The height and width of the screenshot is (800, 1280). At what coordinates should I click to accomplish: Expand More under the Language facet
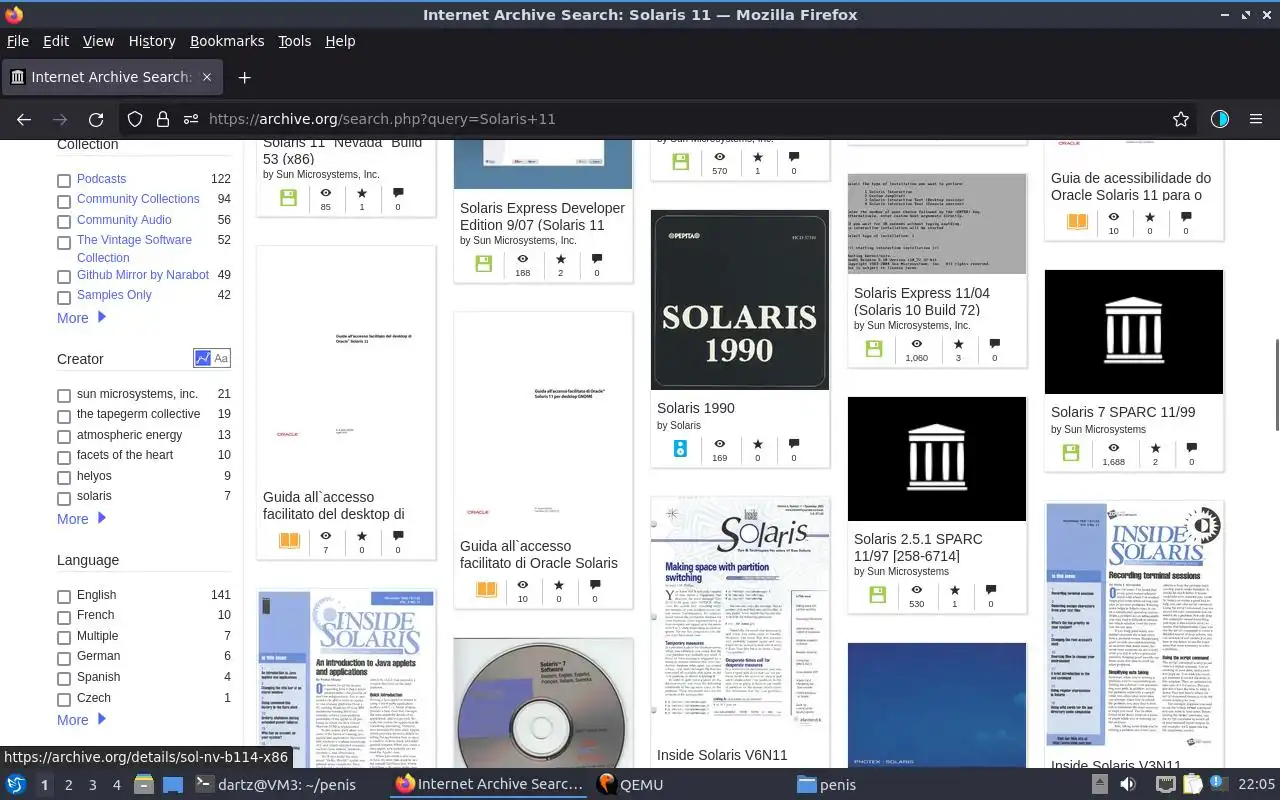[81, 720]
